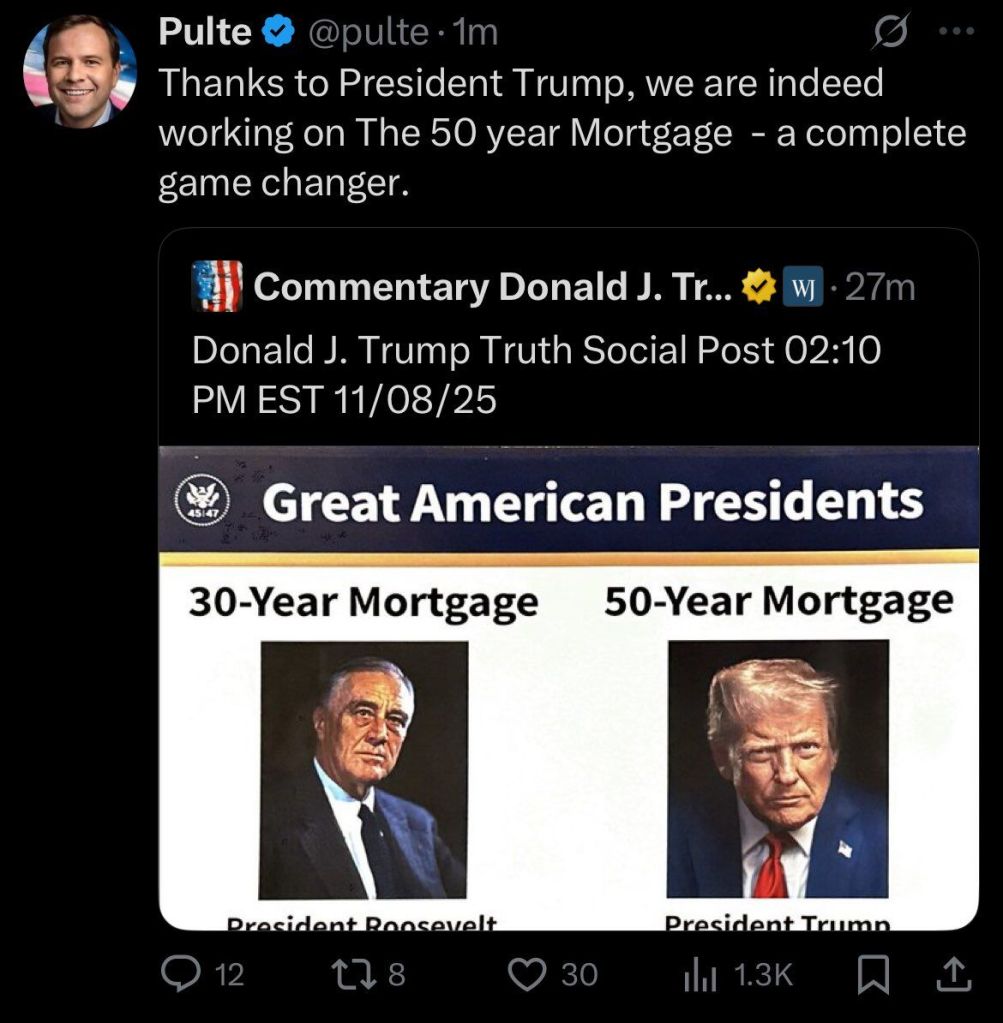Viewport: 1003px width, 1023px height.
Task: Repost this Pulte tweet
Action: [x=358, y=974]
